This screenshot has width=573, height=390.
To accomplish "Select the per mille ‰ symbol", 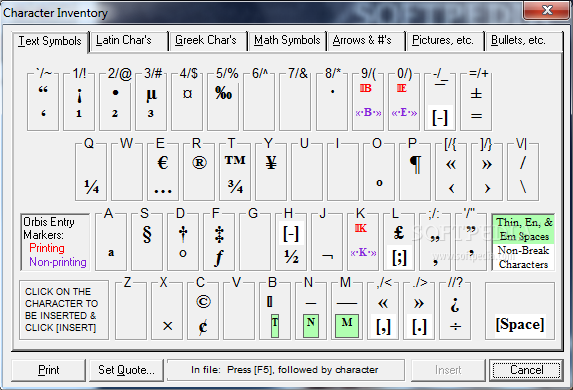I will tap(224, 93).
